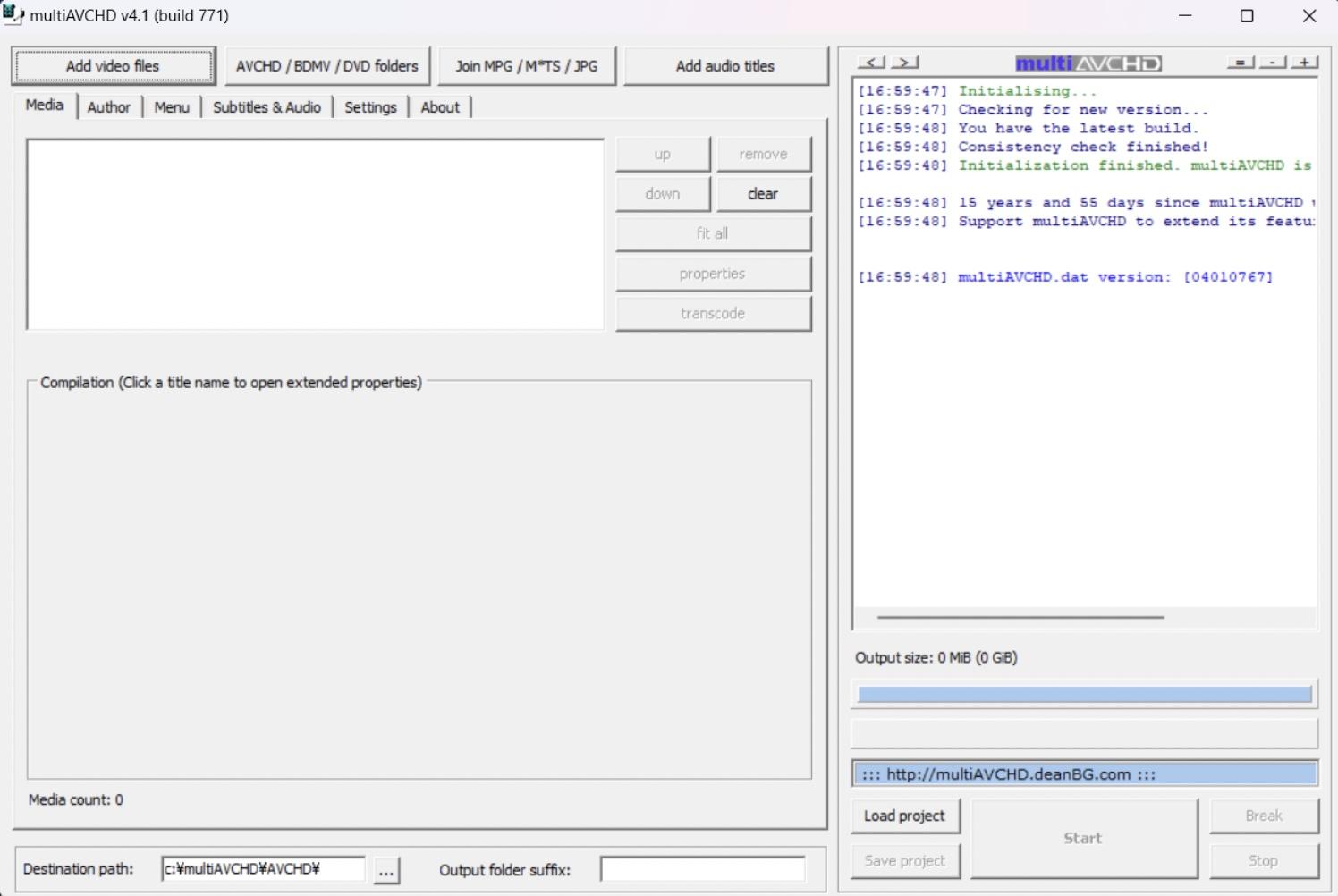
Task: Click the 'Media count: 0' label
Action: point(76,799)
